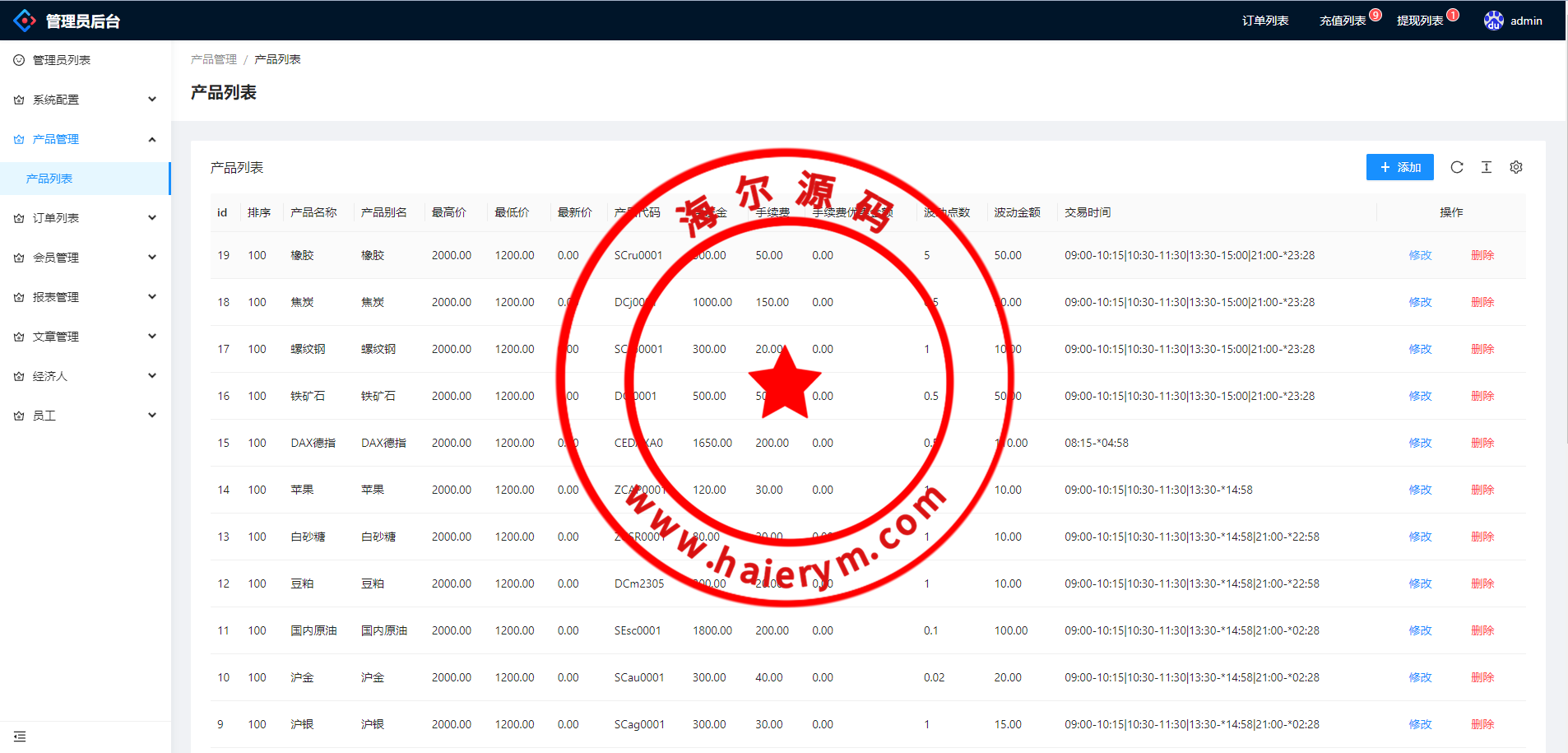Click the admin avatar icon
The image size is (1568, 753).
coord(1493,21)
